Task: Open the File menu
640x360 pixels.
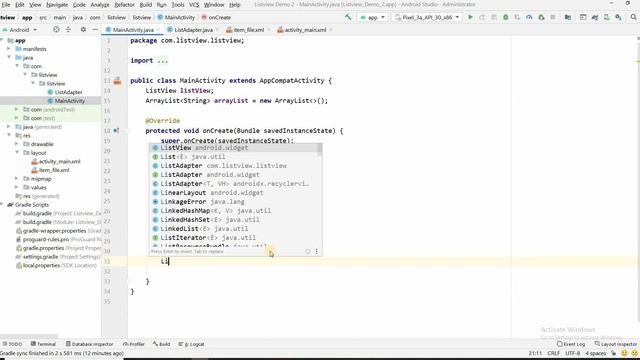Action: (6, 4)
